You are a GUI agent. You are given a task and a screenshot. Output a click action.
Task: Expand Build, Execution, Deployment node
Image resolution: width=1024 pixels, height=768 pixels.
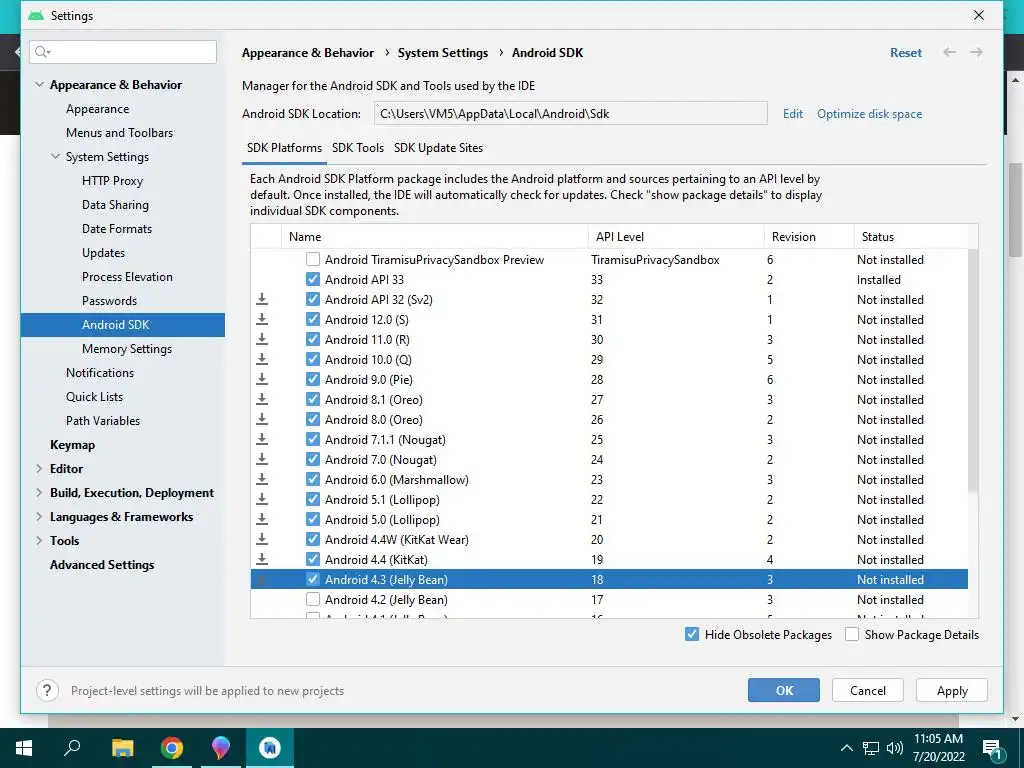pos(39,492)
